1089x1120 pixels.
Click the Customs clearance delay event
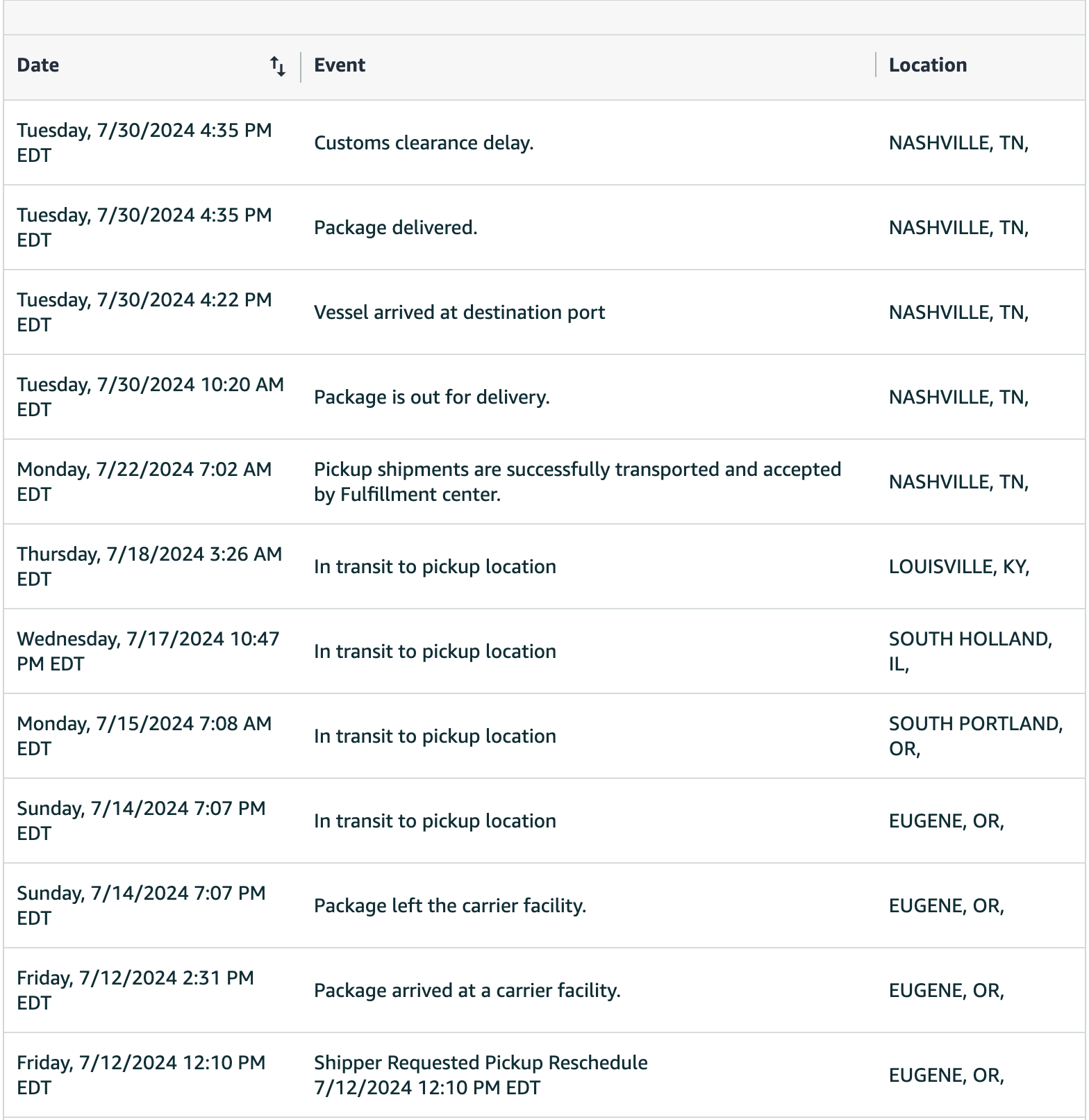point(424,143)
